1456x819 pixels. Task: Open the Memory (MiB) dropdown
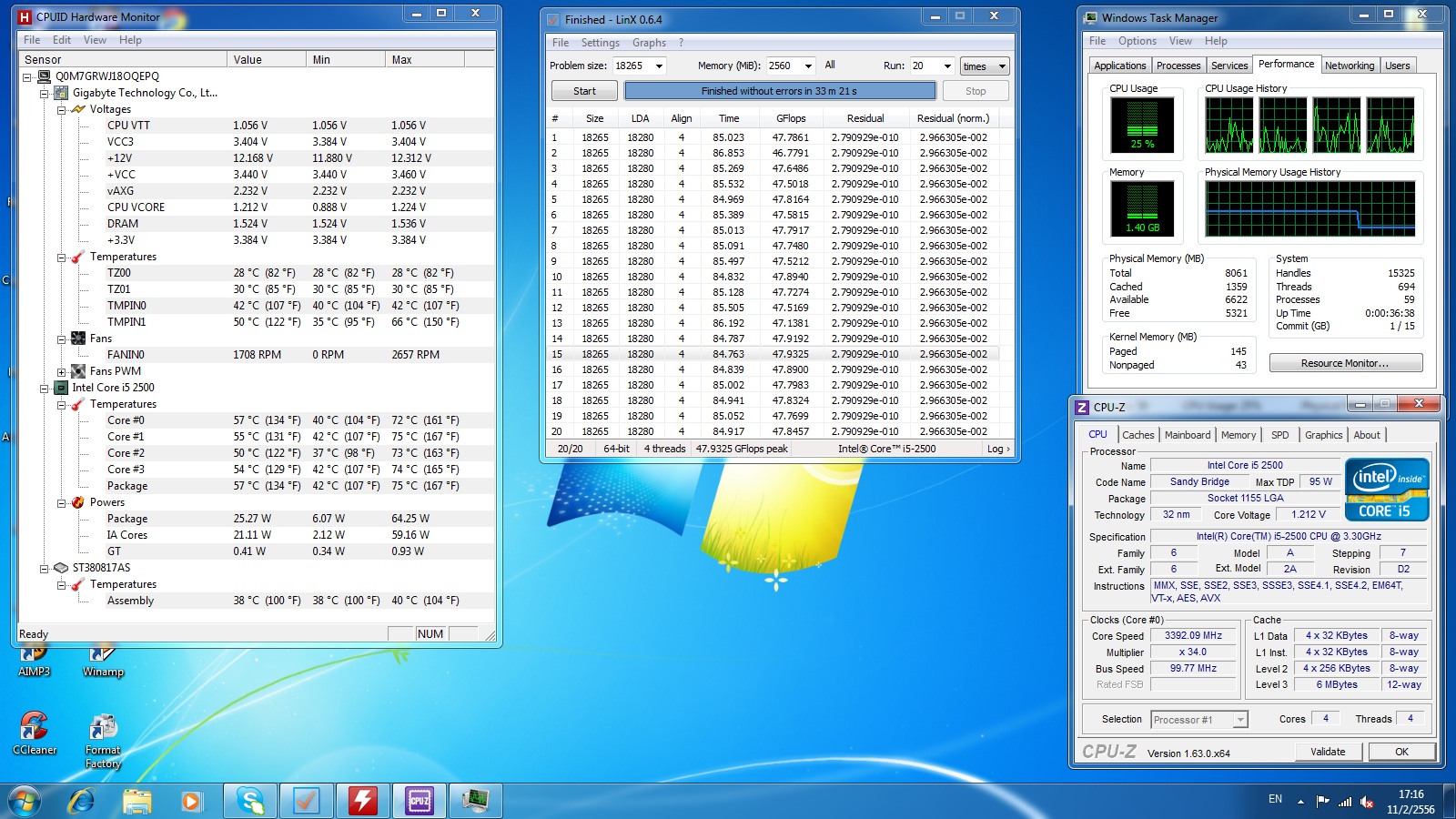808,66
